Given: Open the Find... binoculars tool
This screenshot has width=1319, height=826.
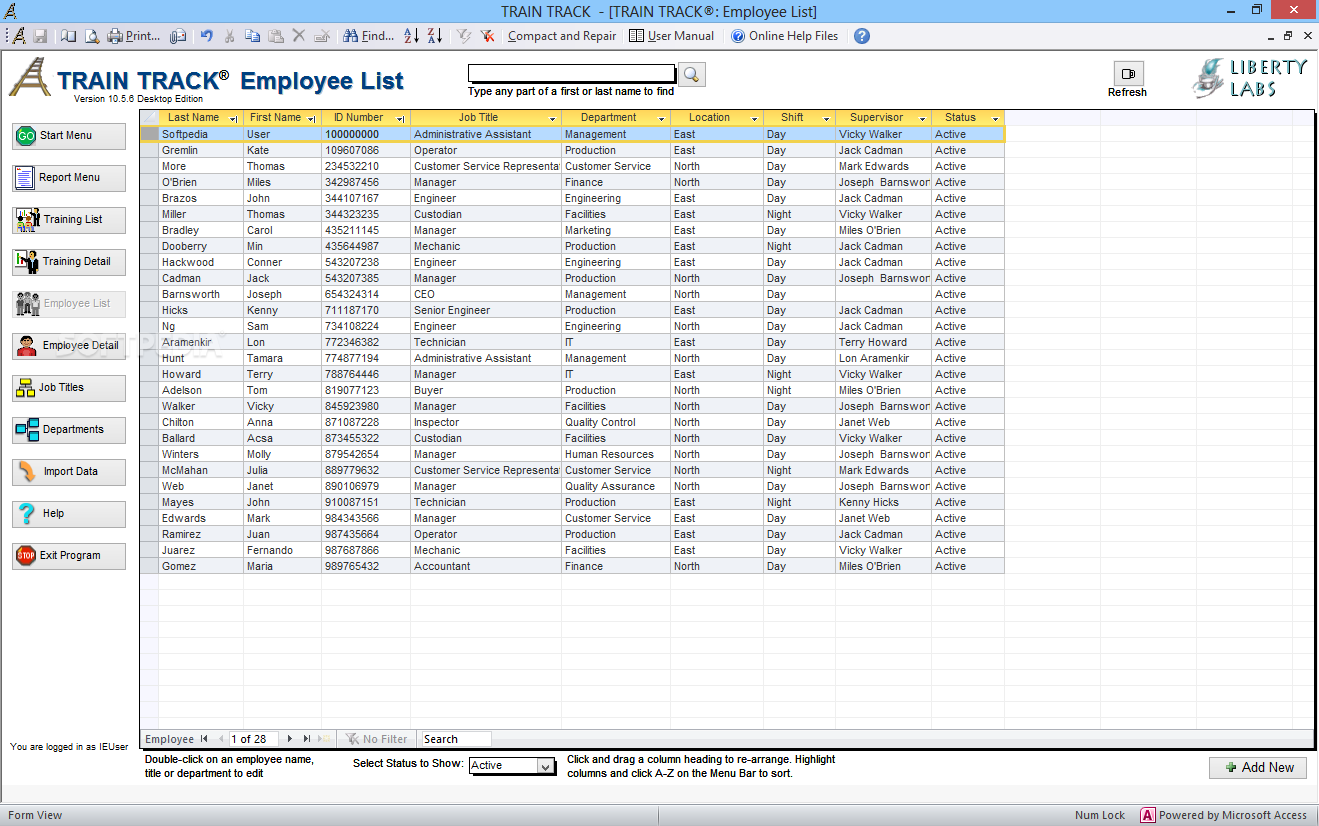Looking at the screenshot, I should 368,36.
